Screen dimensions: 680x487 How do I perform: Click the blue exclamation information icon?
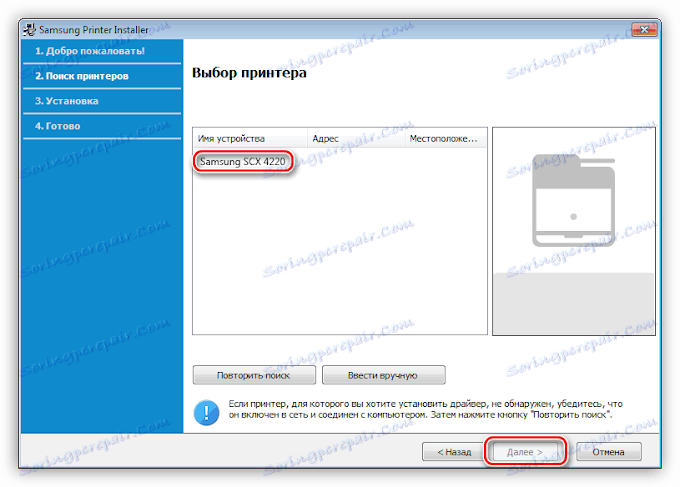(x=206, y=412)
